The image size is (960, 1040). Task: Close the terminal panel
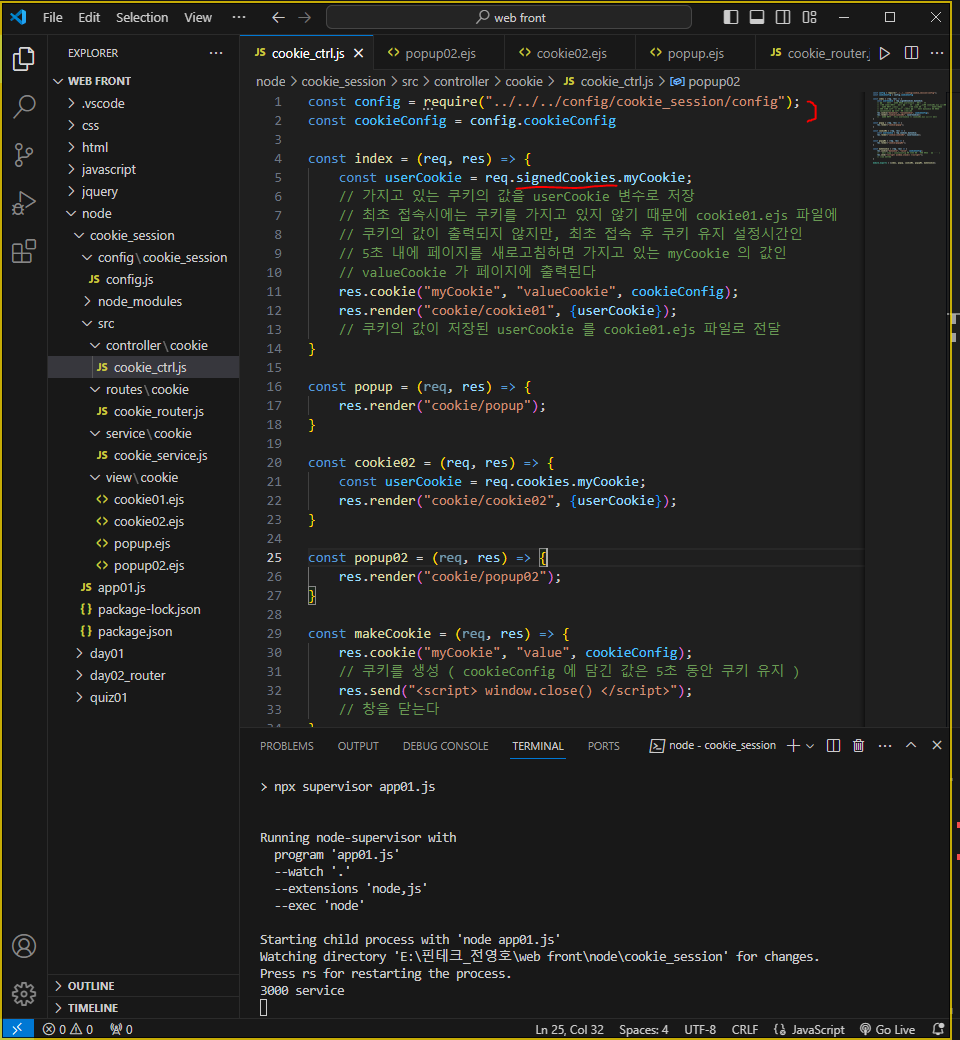click(937, 746)
